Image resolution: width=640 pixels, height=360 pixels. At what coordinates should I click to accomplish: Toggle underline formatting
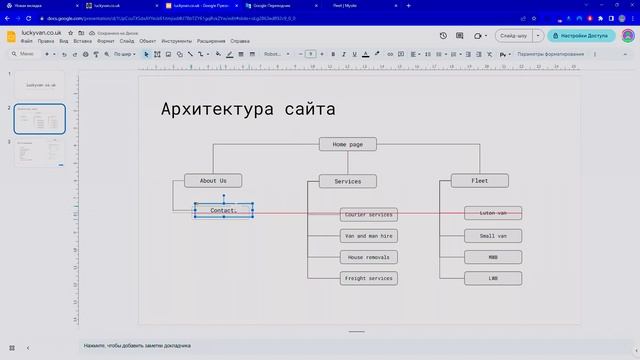tap(354, 54)
